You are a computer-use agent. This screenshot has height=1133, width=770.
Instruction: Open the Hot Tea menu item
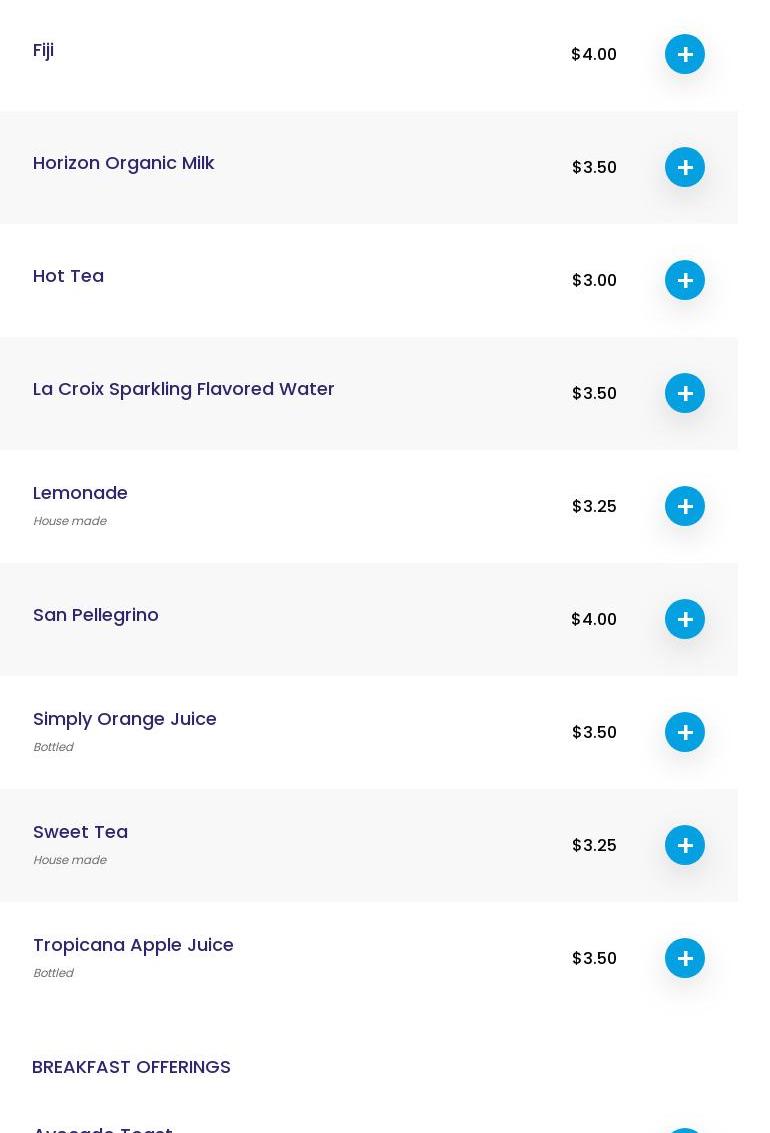point(68,276)
